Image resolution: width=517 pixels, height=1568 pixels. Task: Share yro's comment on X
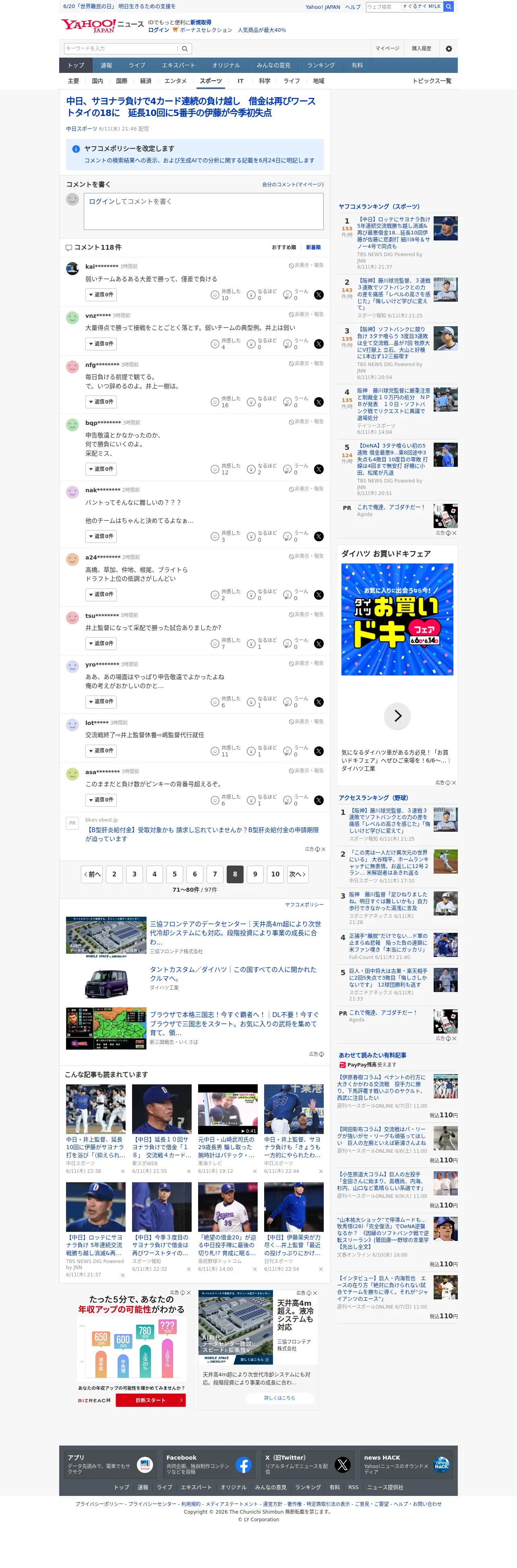[319, 702]
